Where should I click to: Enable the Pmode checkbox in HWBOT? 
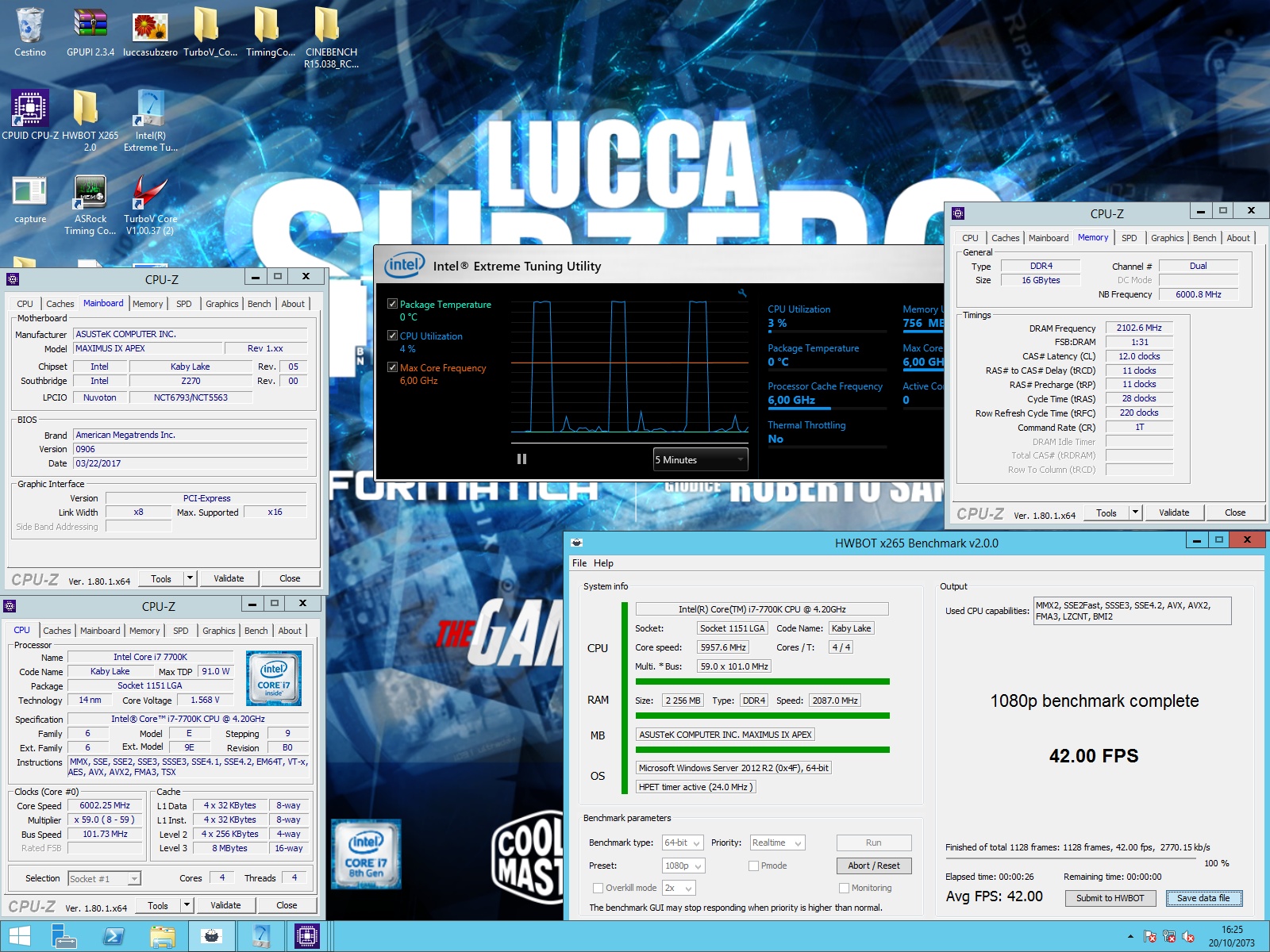click(x=753, y=866)
